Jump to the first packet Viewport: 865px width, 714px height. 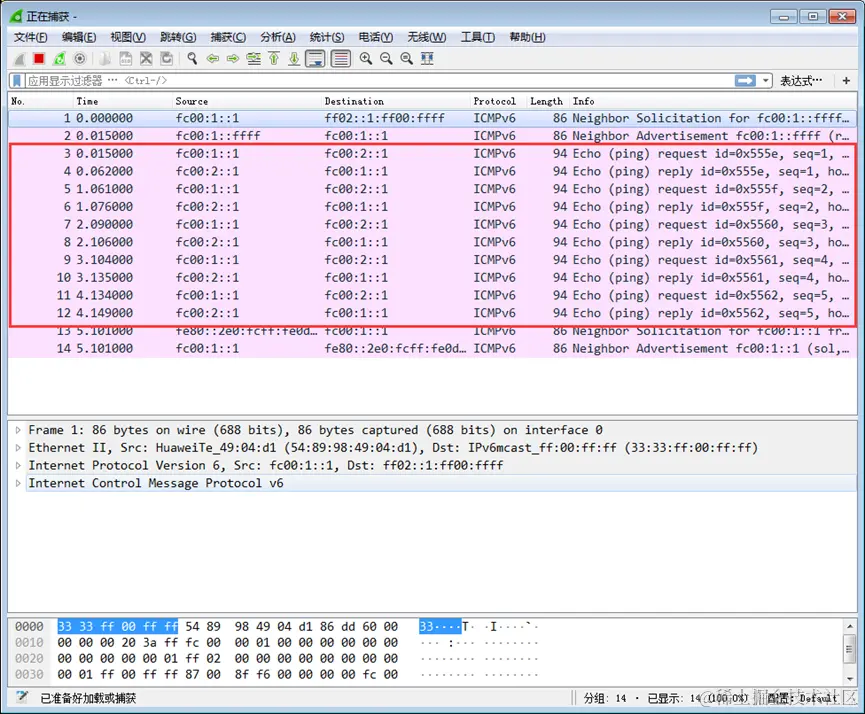click(274, 58)
